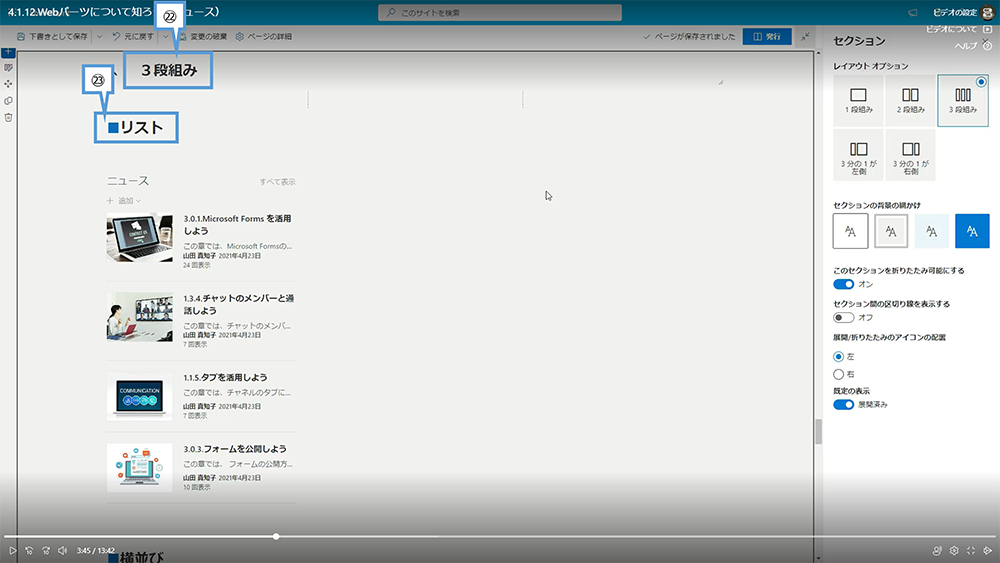Save page as draft (下書きとして保存)

pyautogui.click(x=52, y=36)
